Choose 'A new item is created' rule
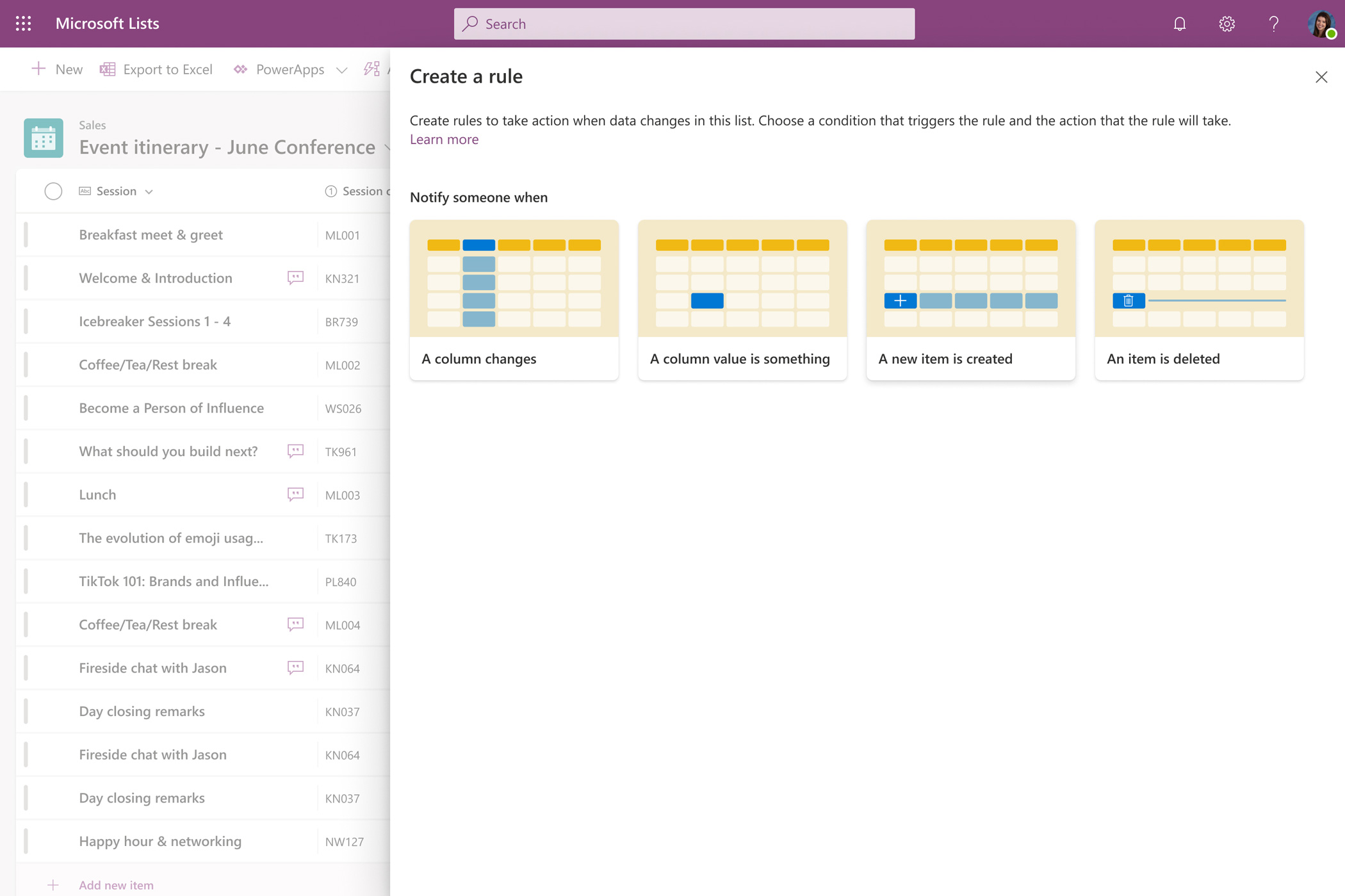The image size is (1345, 896). tap(970, 300)
